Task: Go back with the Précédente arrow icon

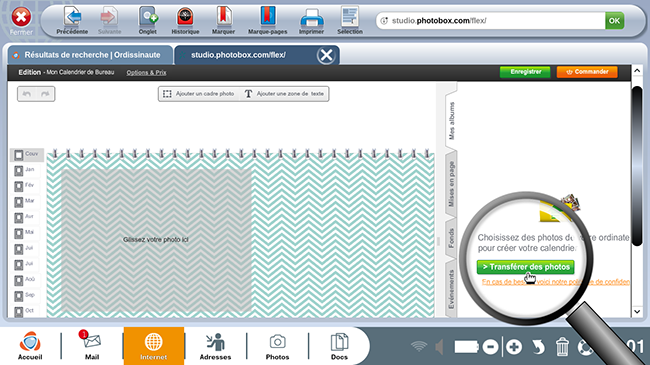Action: [x=73, y=17]
